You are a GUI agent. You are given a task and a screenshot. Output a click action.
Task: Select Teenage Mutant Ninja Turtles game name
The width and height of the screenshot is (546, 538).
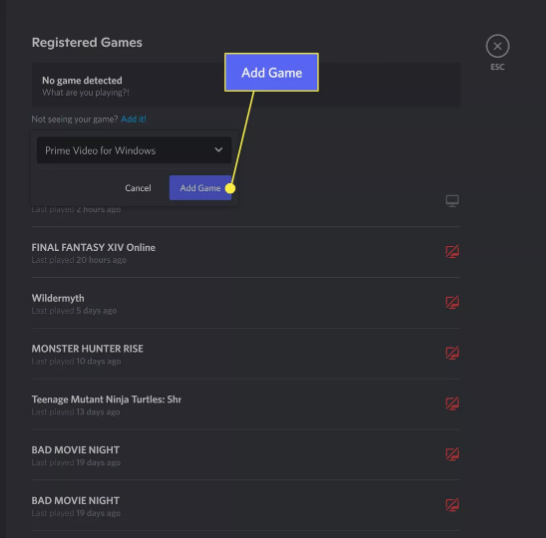pyautogui.click(x=106, y=399)
